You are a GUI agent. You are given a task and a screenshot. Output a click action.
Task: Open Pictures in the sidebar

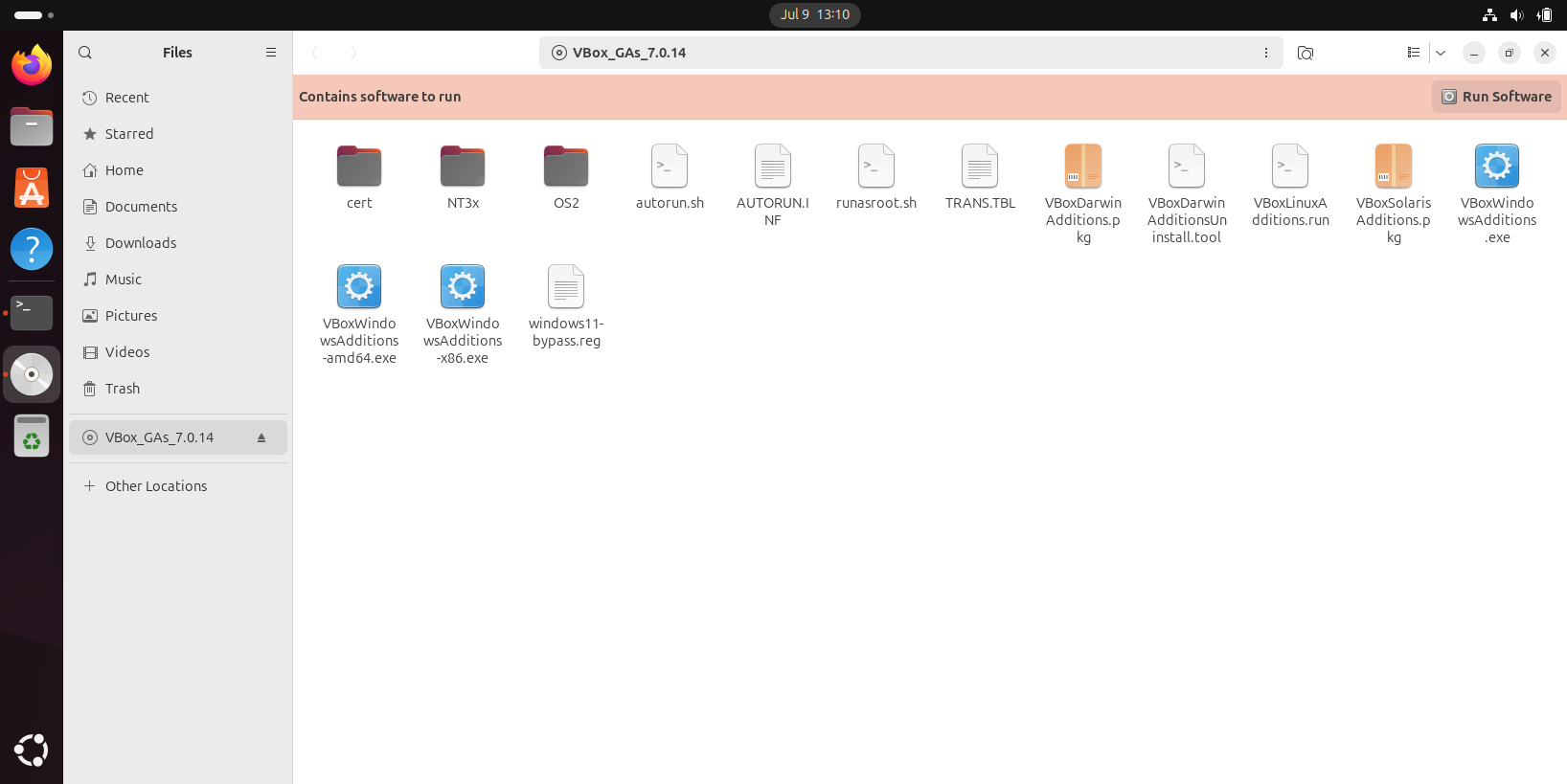point(178,316)
